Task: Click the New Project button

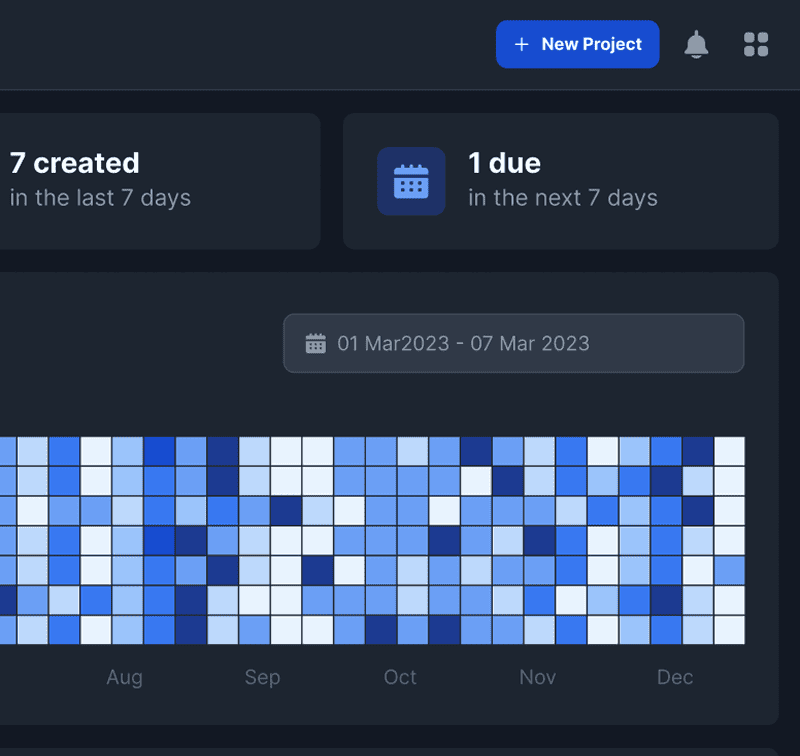Action: tap(577, 44)
